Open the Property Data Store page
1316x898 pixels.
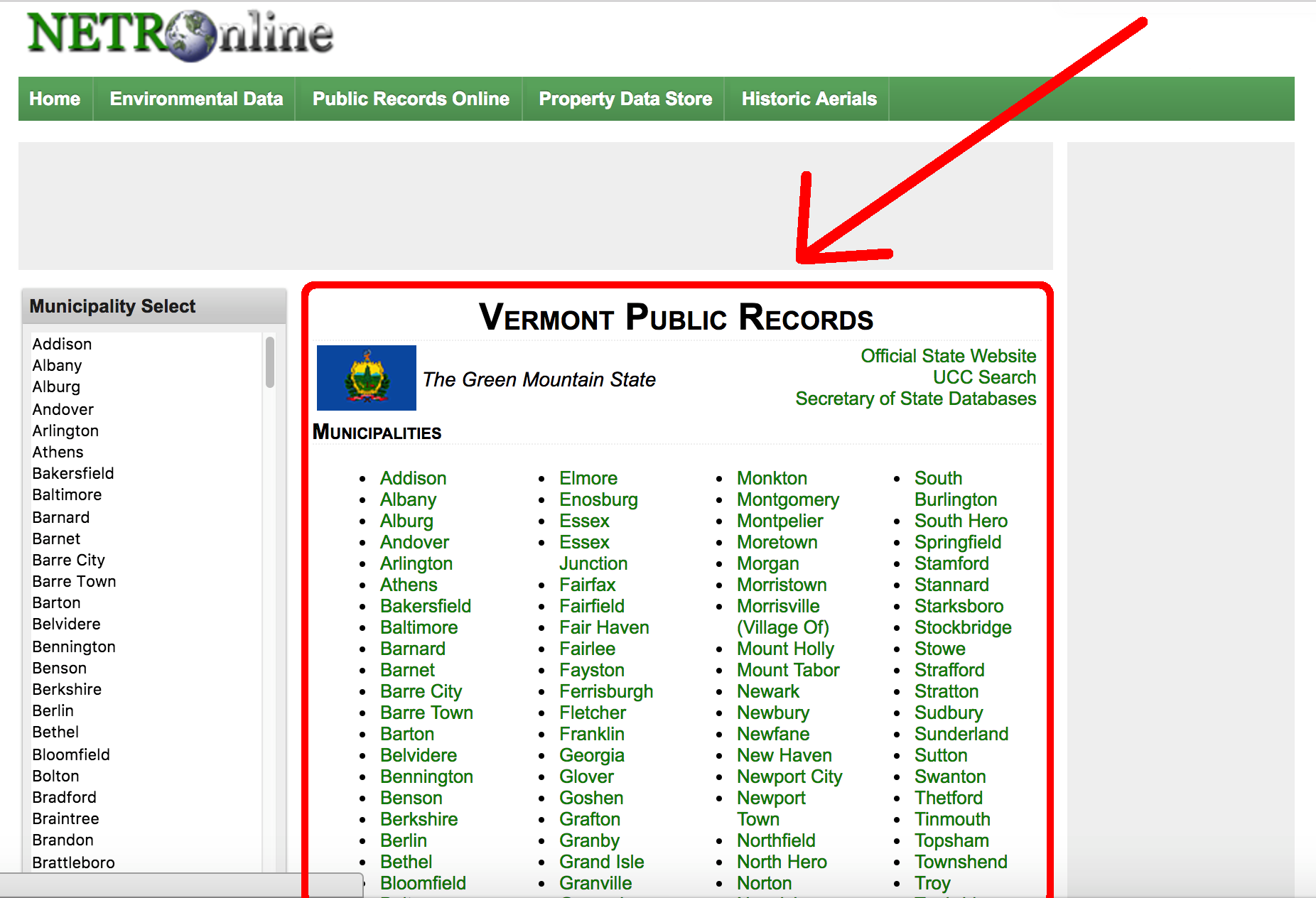click(625, 99)
